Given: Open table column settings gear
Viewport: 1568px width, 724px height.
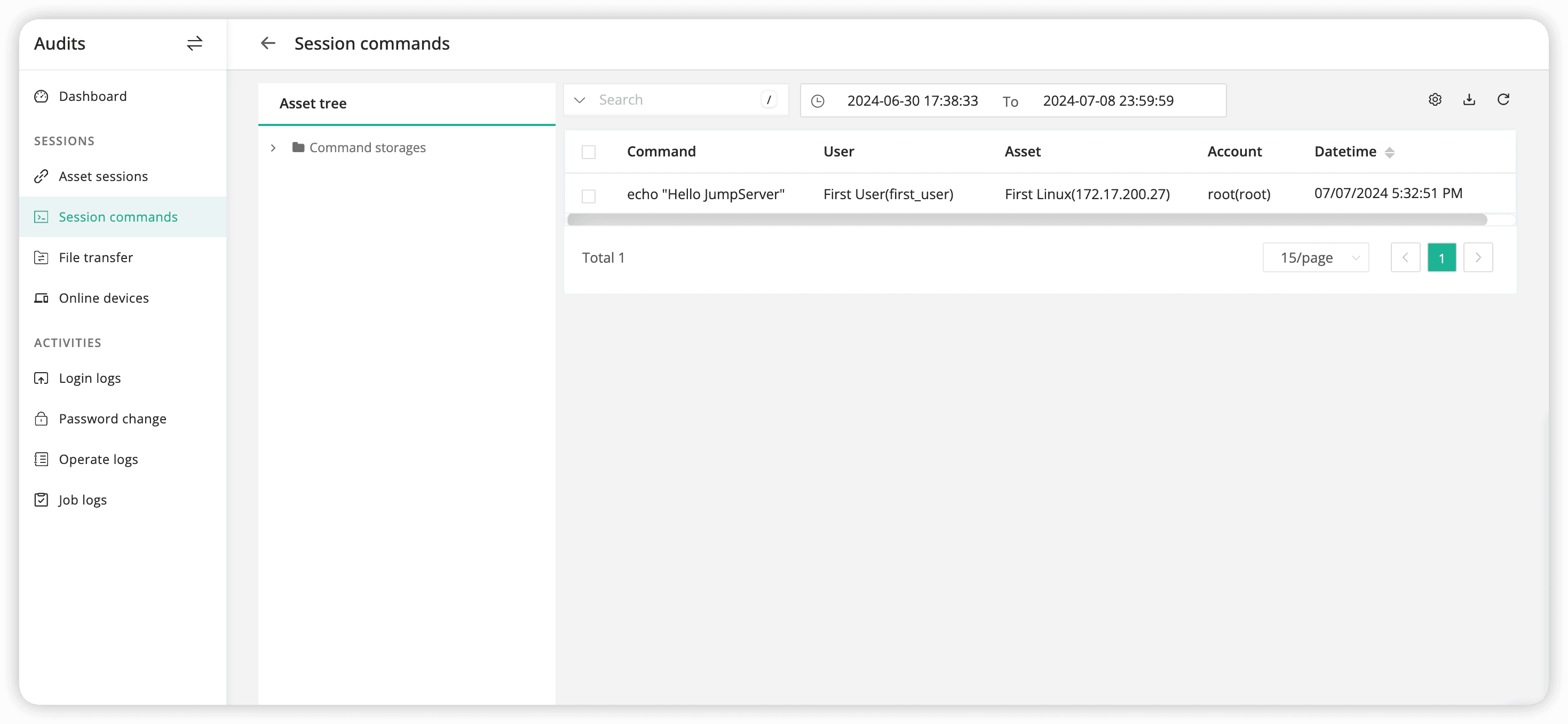Looking at the screenshot, I should tap(1435, 100).
